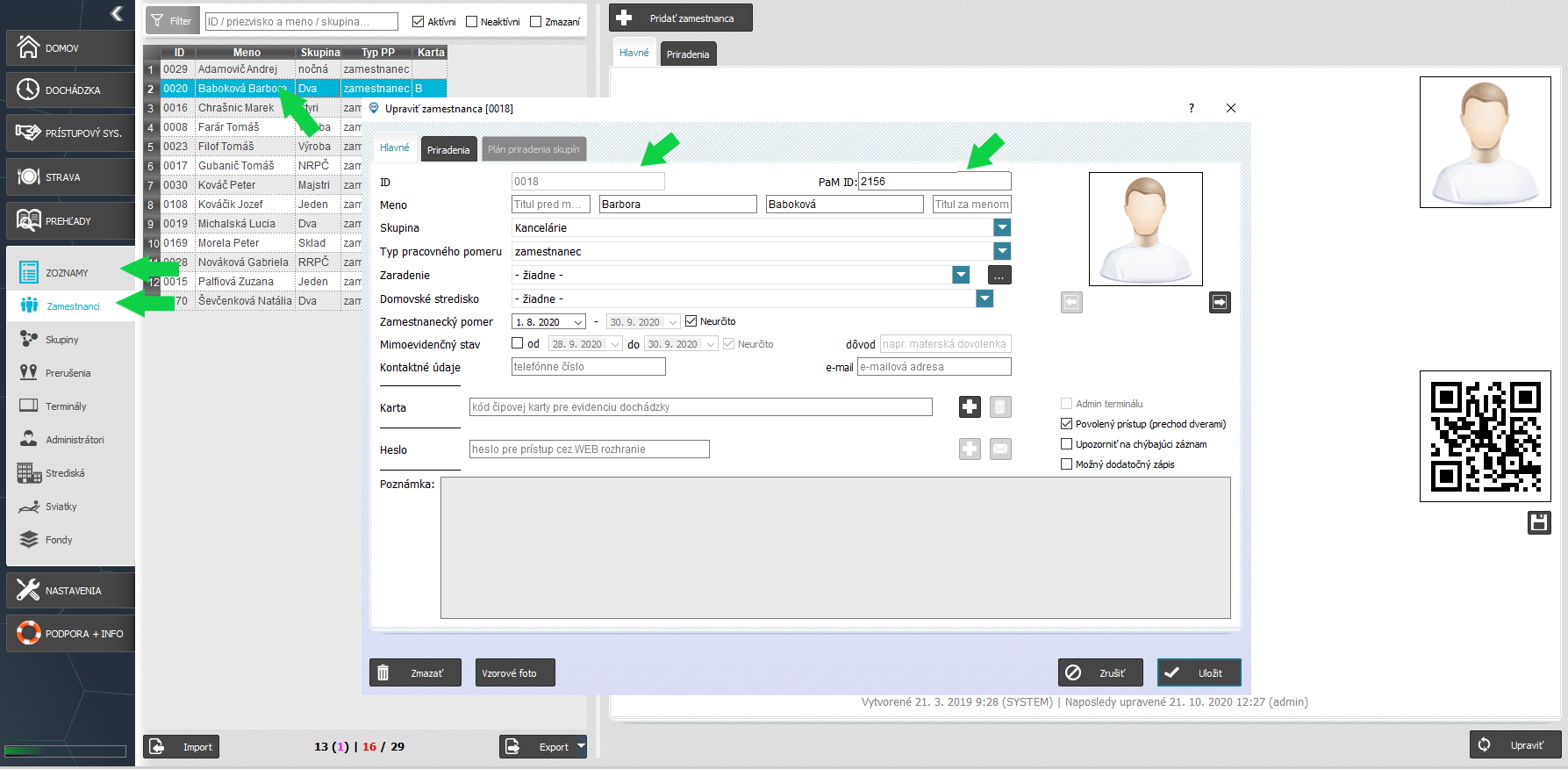
Task: Open Mimoevidenčný stav od date picker 28. 9. 2020
Action: pos(615,344)
